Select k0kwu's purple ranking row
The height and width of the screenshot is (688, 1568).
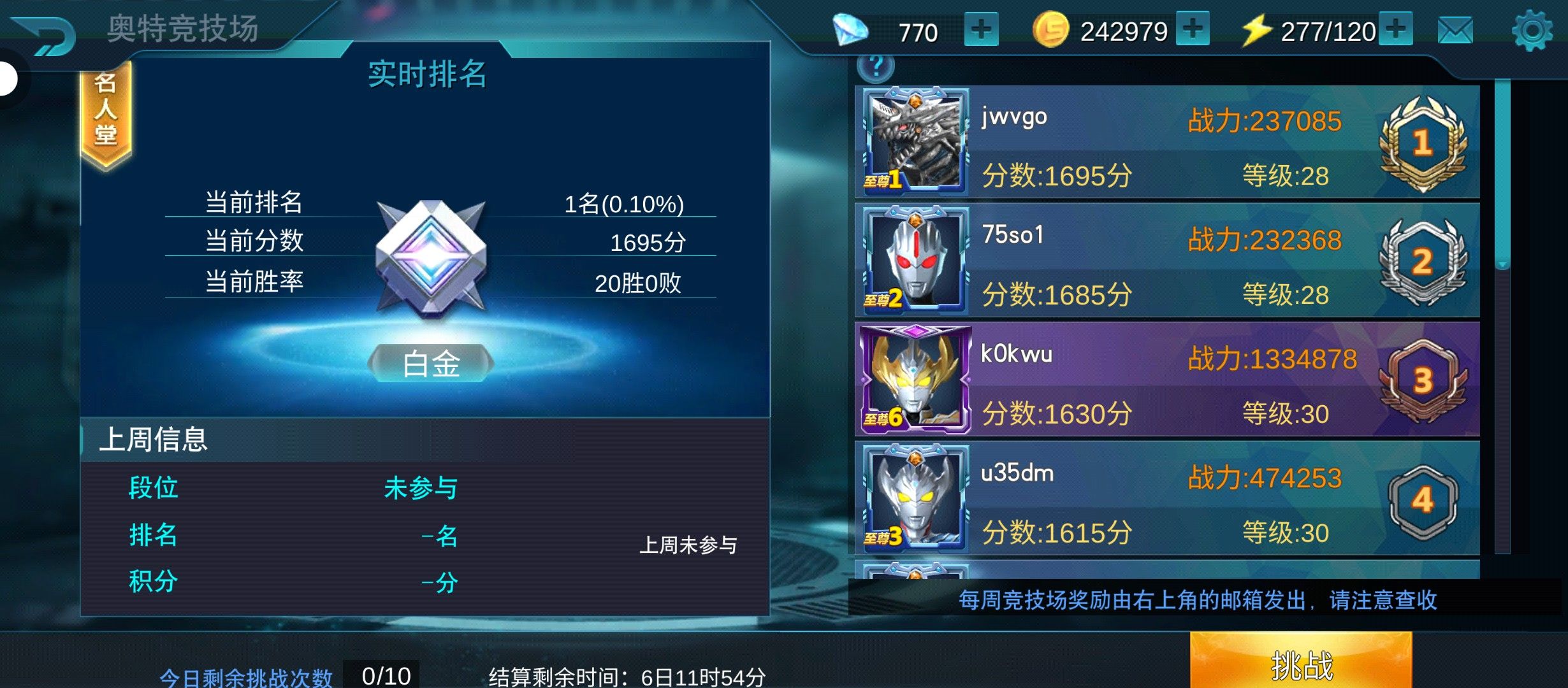[x=1167, y=380]
